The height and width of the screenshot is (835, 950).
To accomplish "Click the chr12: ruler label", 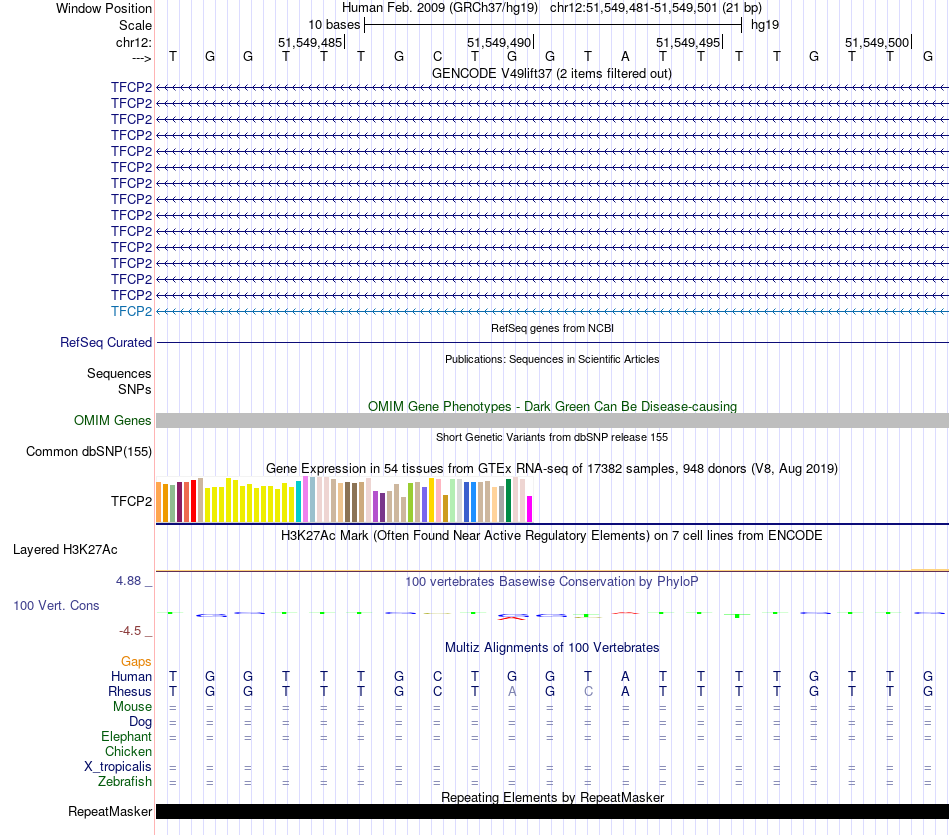I will 133,42.
